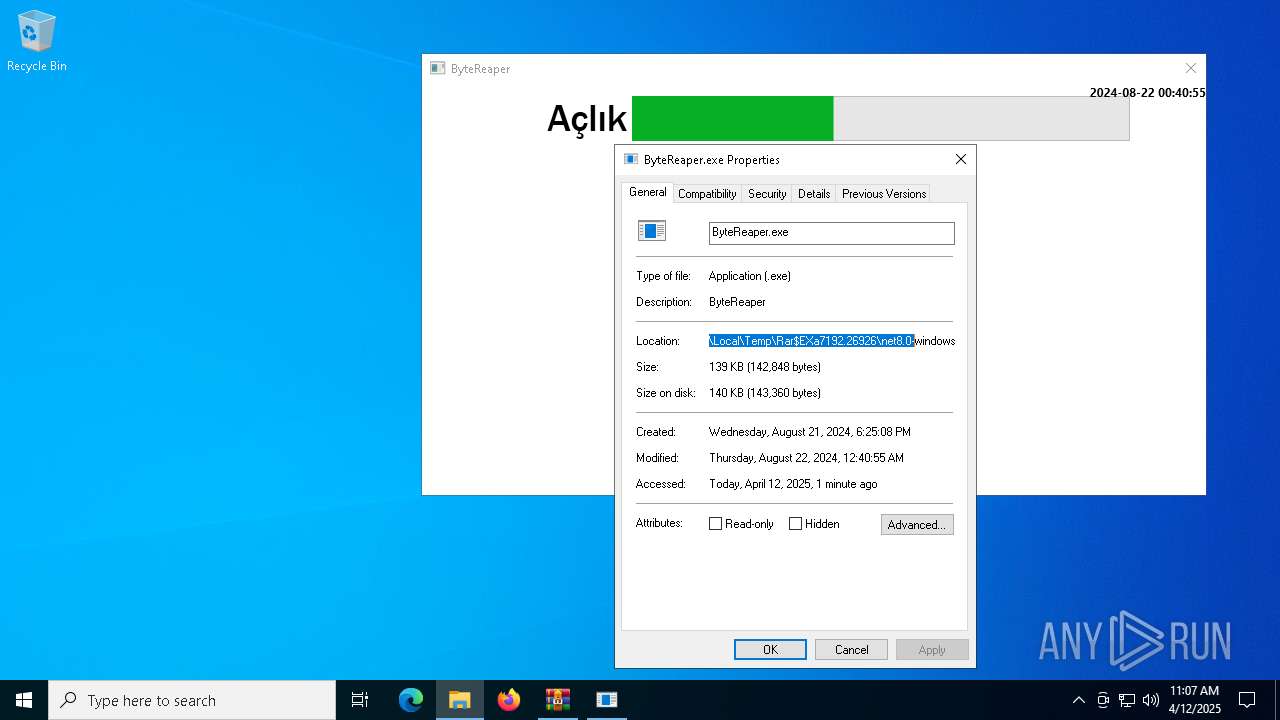The width and height of the screenshot is (1280, 720).
Task: Switch to the Compatibility tab
Action: tap(707, 194)
